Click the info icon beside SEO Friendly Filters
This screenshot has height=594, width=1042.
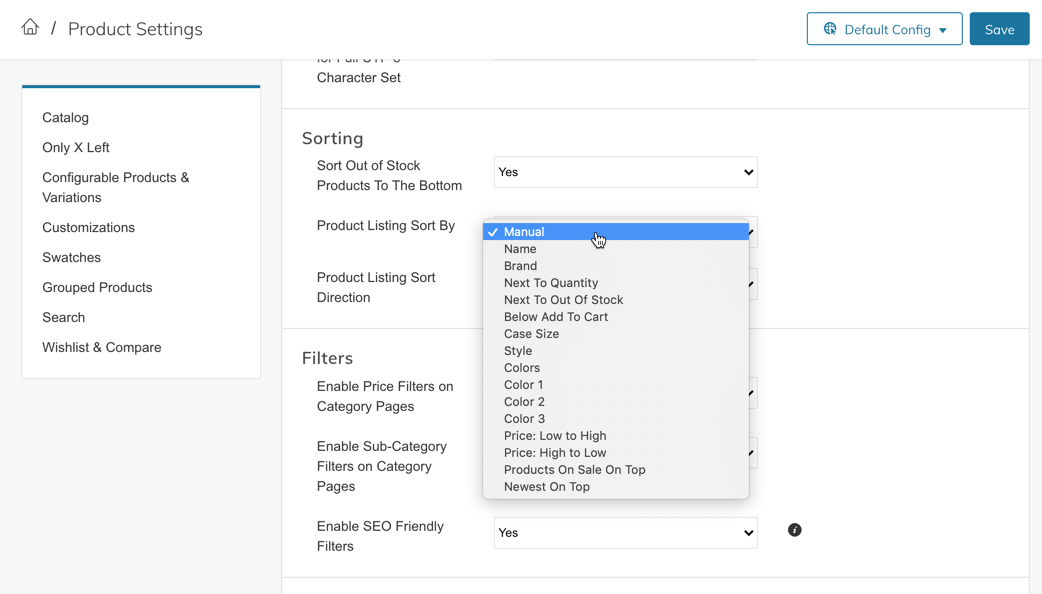tap(794, 530)
